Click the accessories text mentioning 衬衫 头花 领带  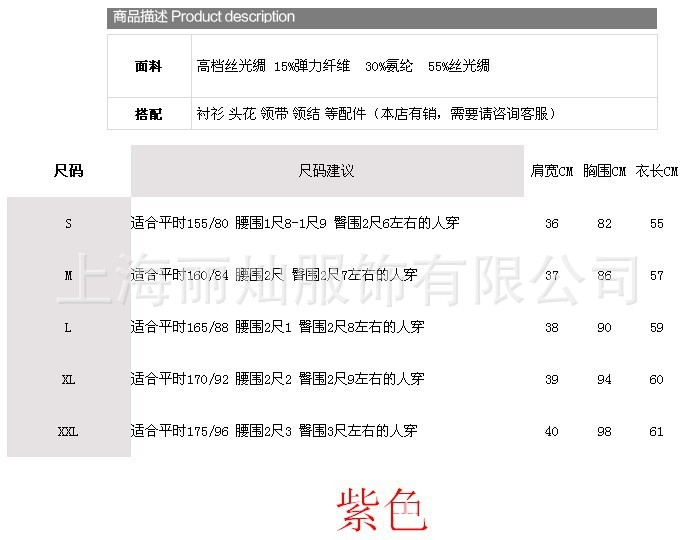376,114
